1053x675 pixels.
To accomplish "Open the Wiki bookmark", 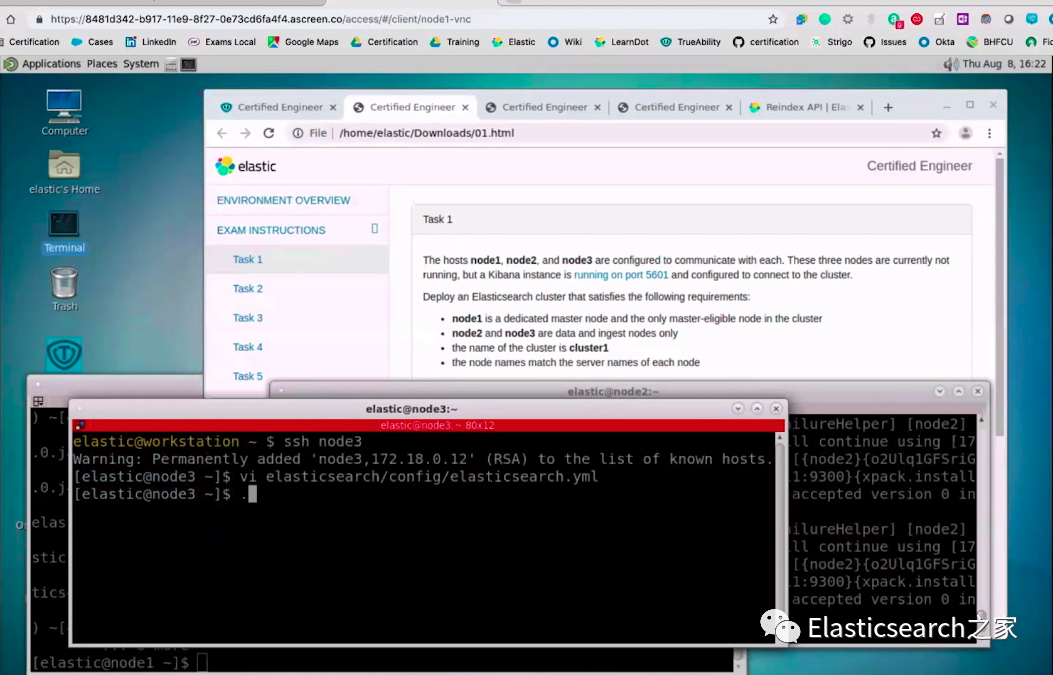I will click(565, 42).
